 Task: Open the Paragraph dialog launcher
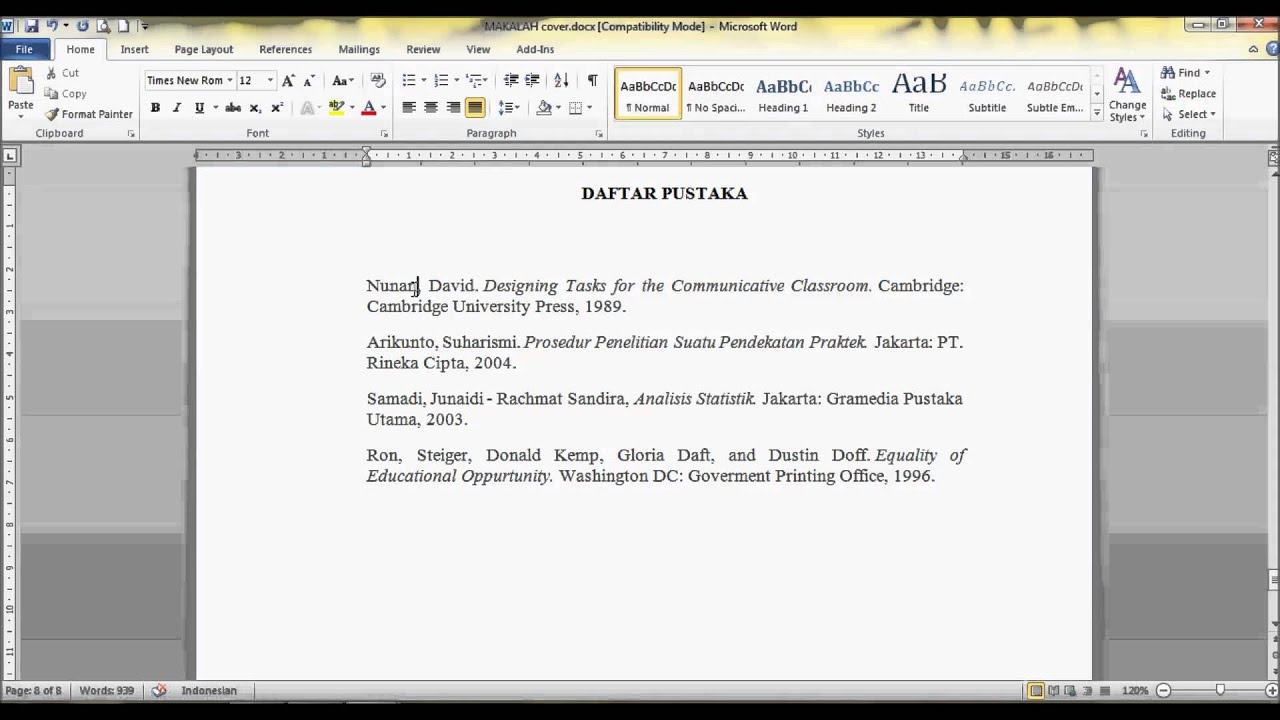pos(599,134)
